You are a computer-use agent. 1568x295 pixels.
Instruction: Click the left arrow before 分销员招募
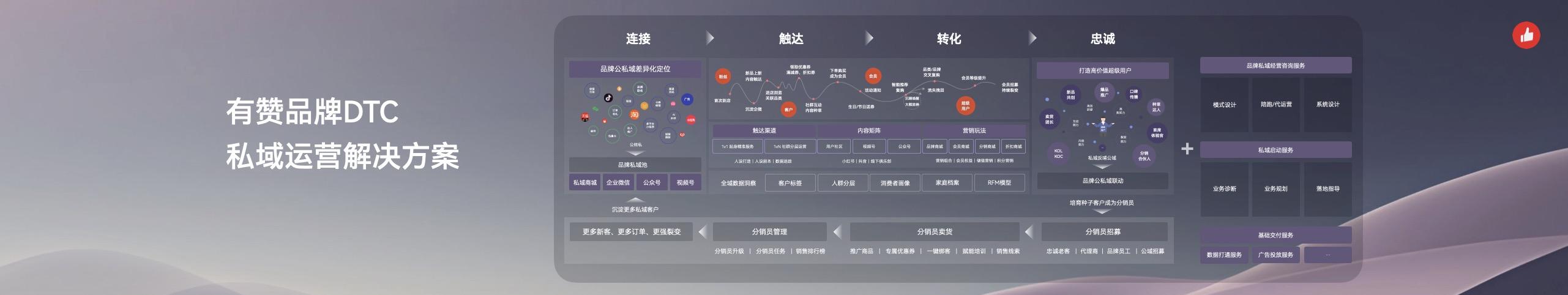[1029, 231]
